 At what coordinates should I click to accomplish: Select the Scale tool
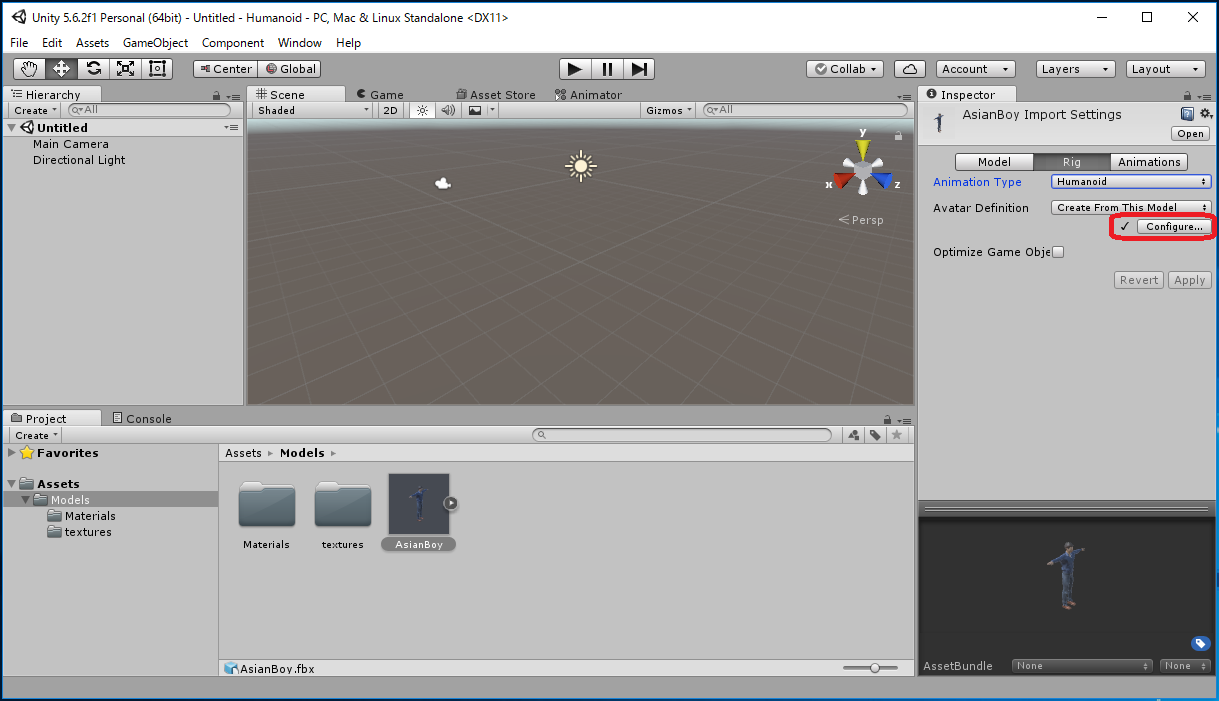[x=125, y=69]
